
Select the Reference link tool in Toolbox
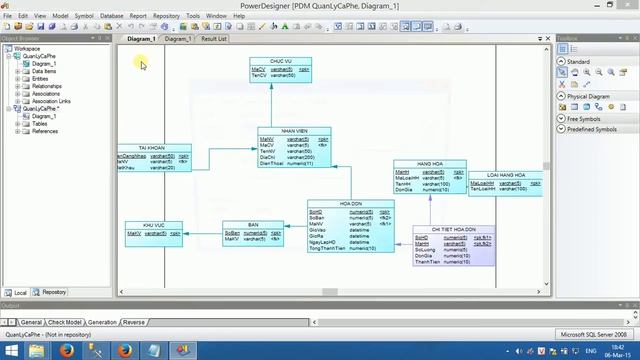599,107
